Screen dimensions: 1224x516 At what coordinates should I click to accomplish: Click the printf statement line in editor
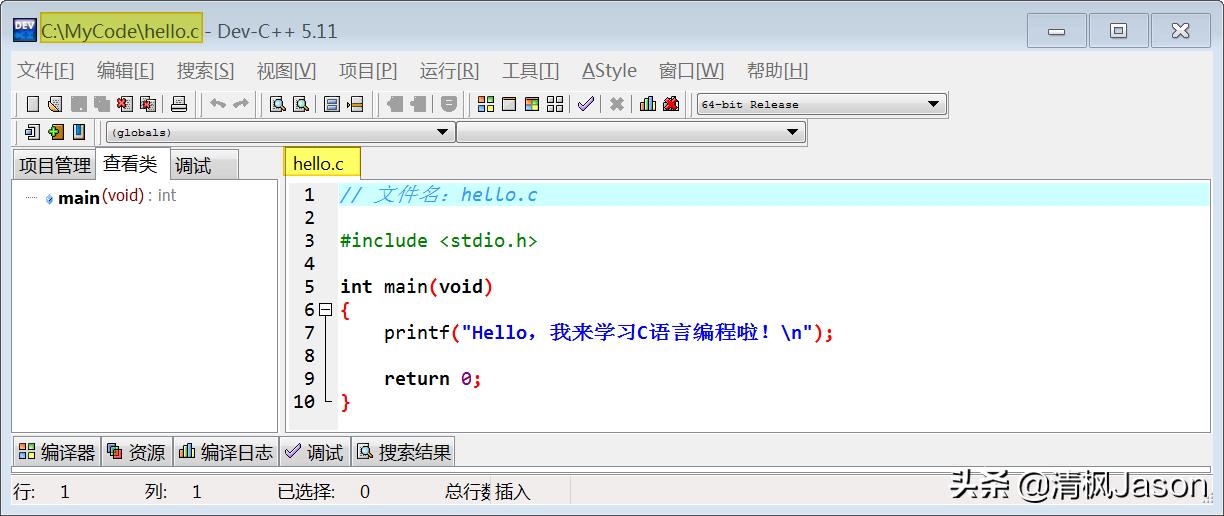point(608,333)
